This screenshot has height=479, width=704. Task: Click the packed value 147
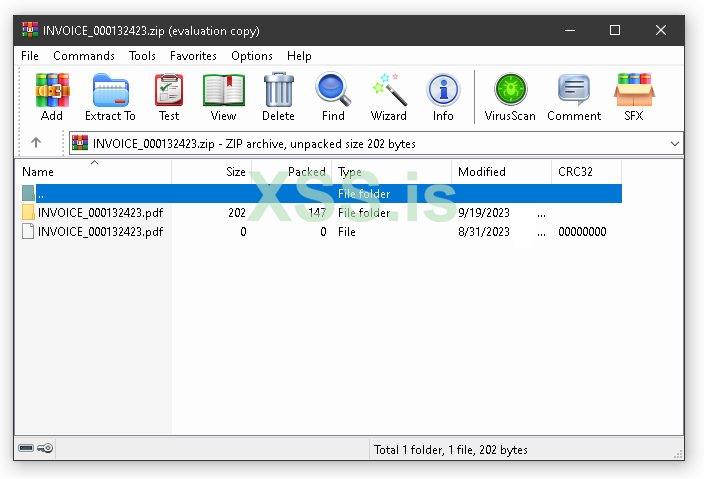[317, 212]
